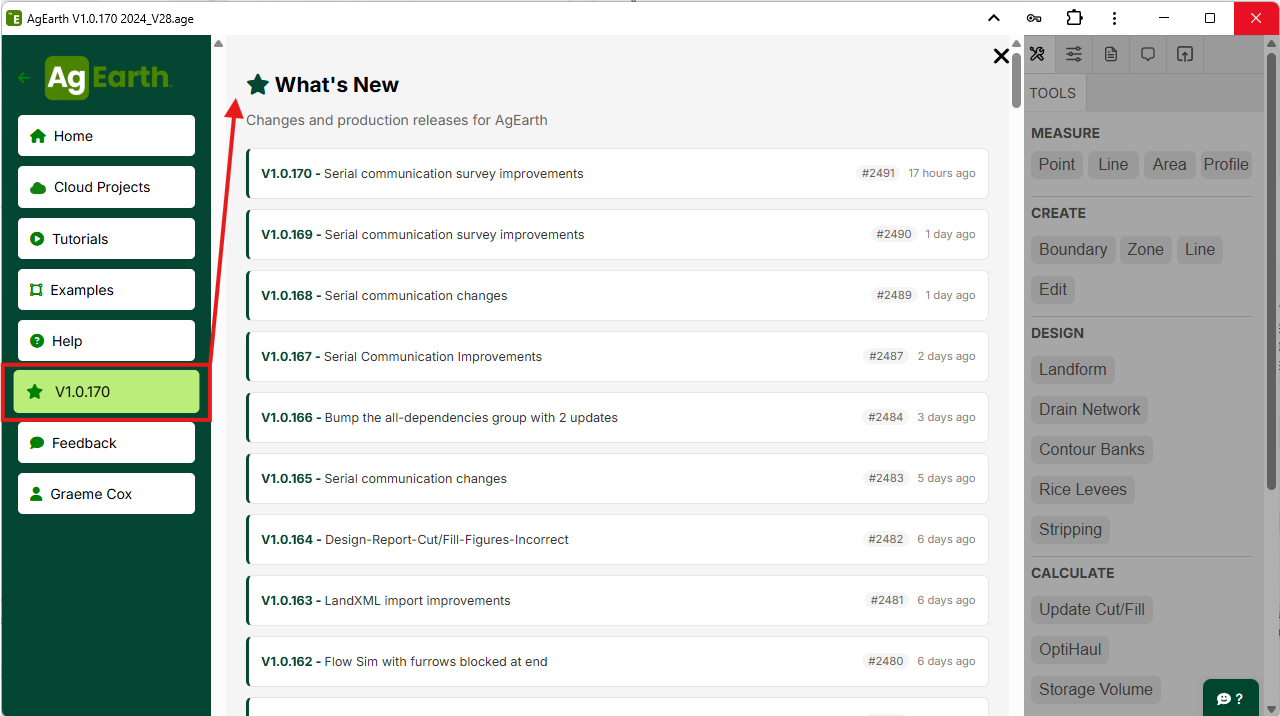
Task: Click the #2480 badge
Action: coord(886,661)
